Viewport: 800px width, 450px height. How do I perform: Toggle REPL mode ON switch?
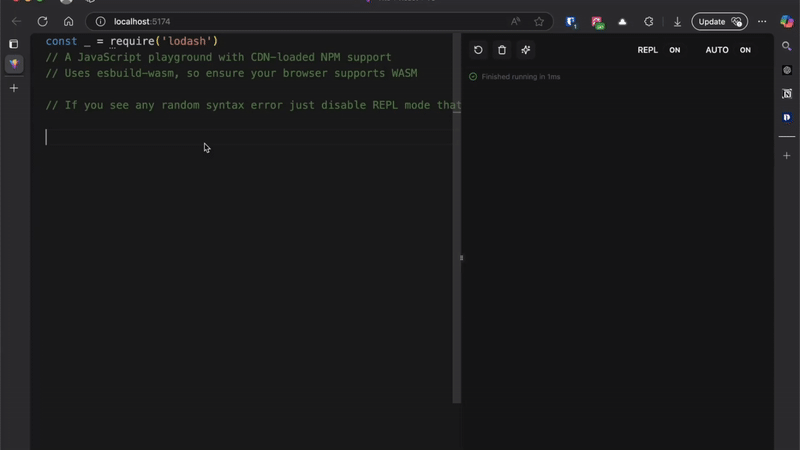674,50
